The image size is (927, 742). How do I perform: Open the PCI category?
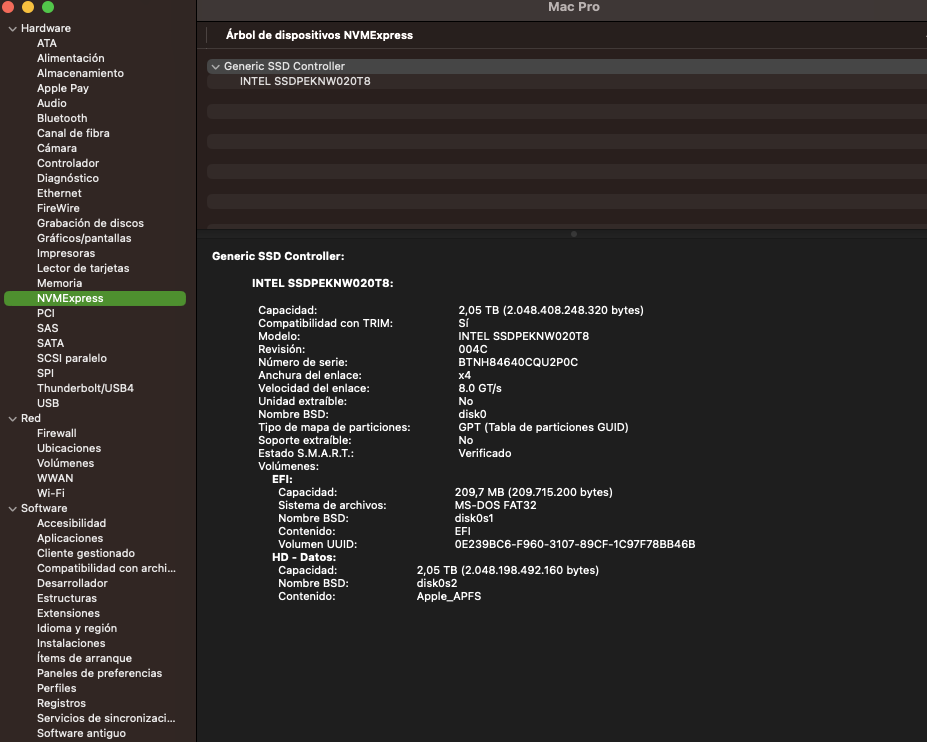(46, 313)
